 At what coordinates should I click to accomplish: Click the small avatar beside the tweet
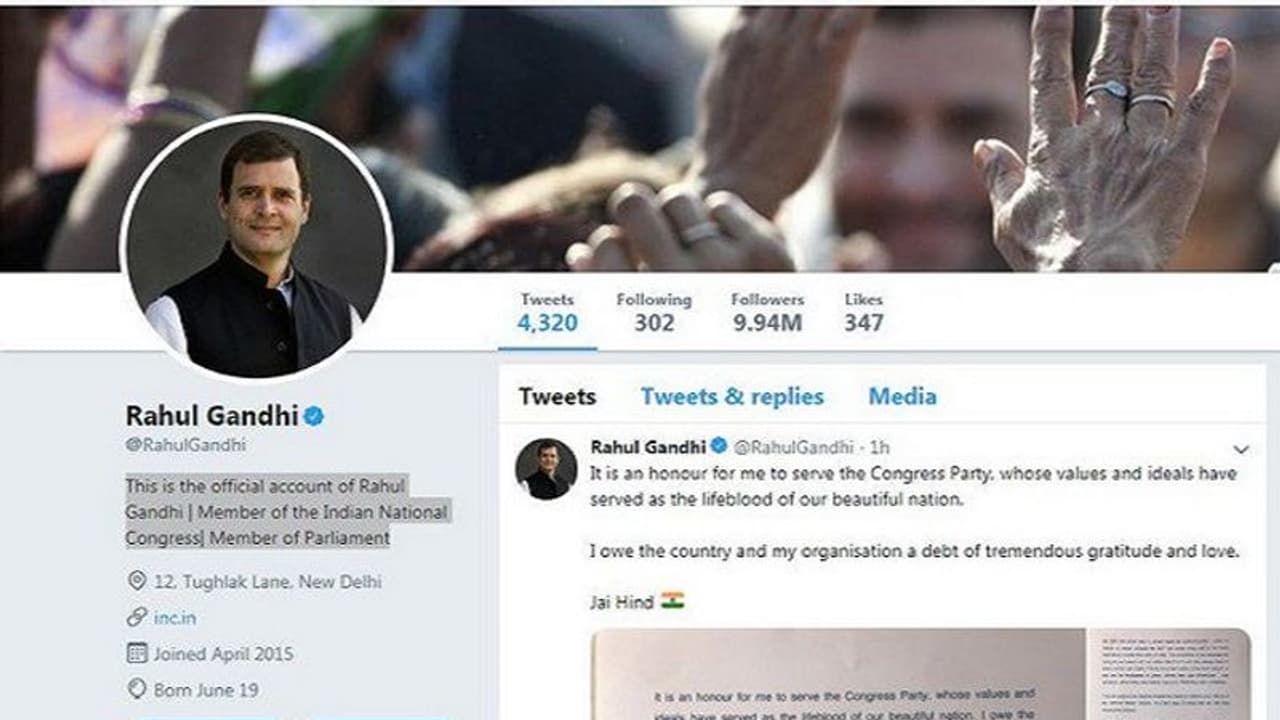[x=546, y=468]
